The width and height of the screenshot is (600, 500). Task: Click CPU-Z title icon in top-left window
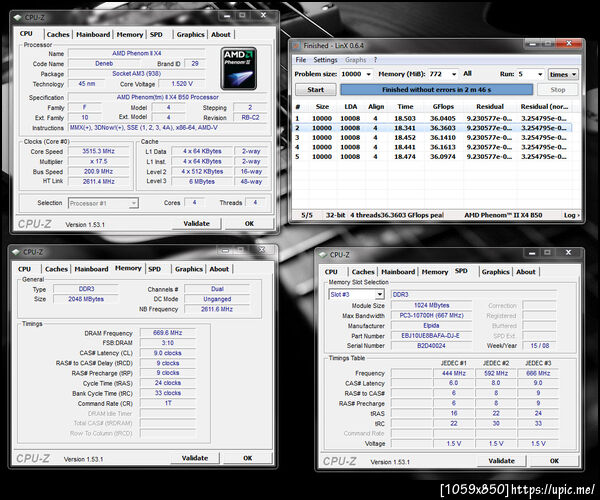pyautogui.click(x=18, y=18)
